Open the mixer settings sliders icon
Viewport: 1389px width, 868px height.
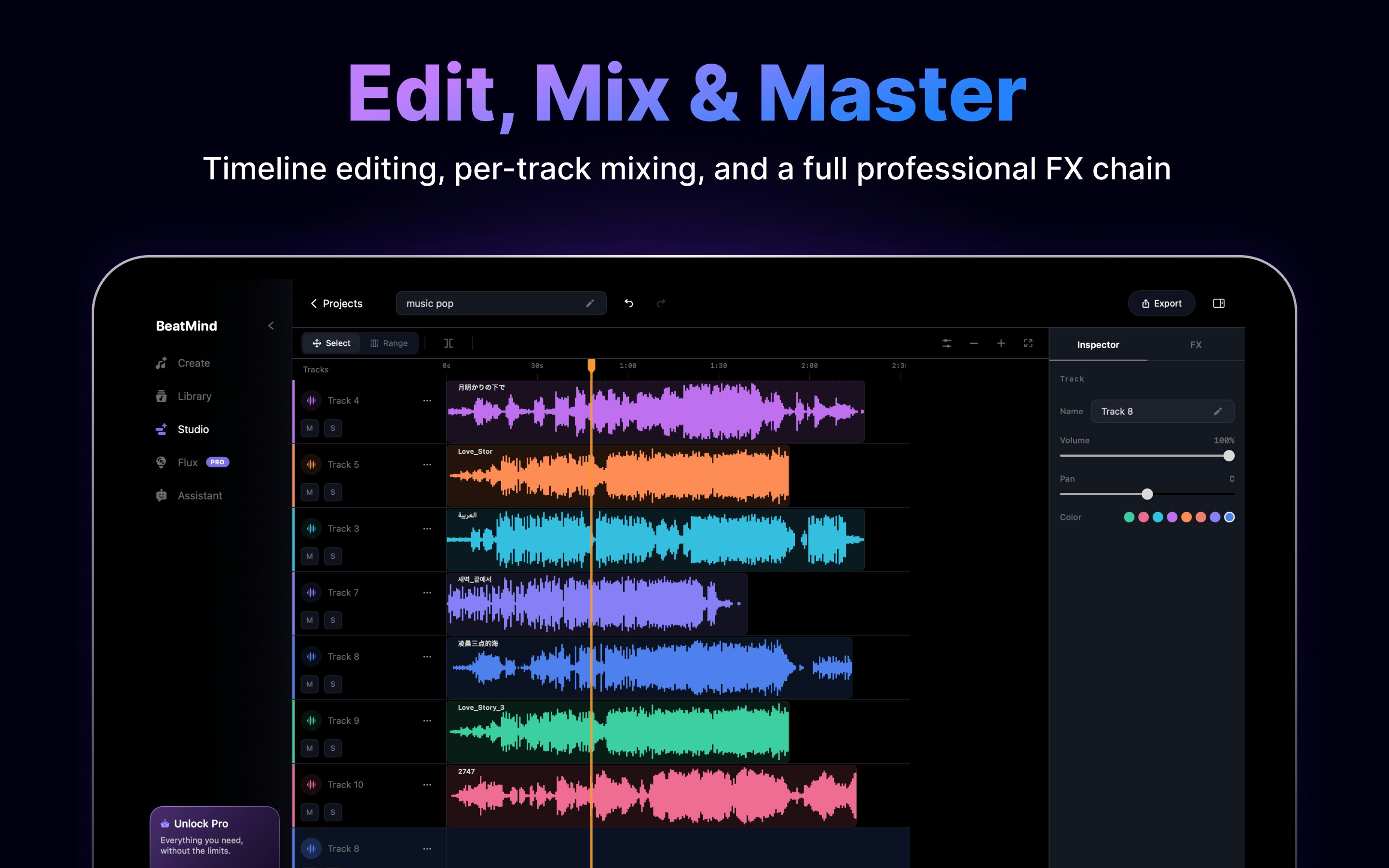coord(946,343)
